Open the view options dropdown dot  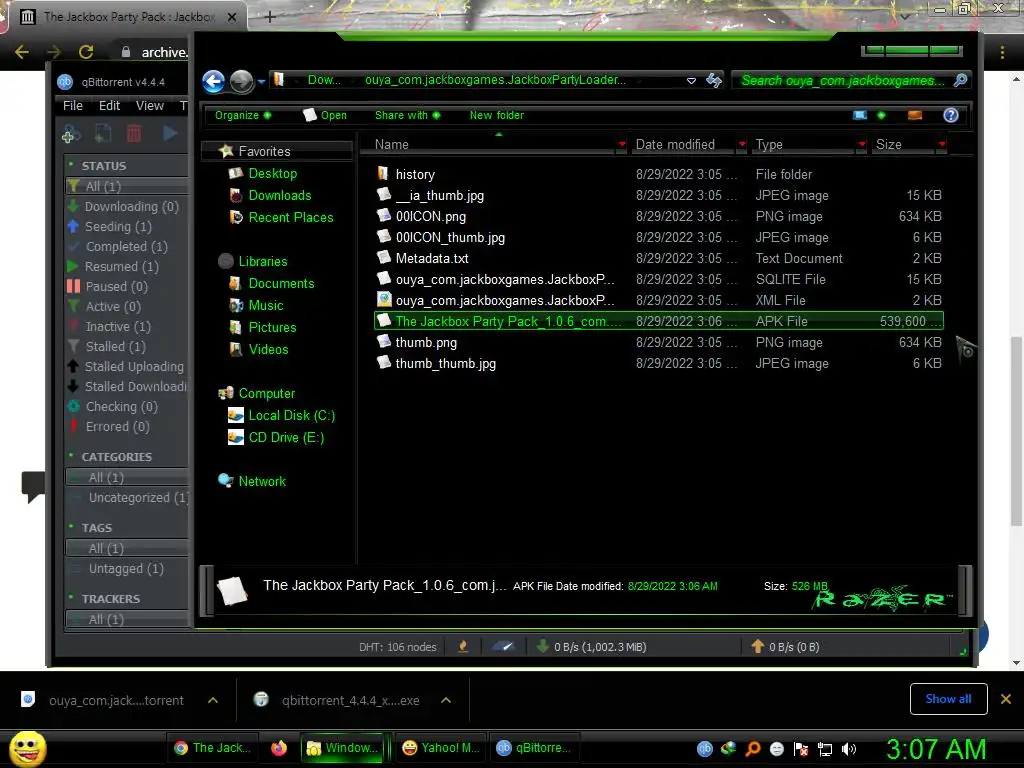[882, 115]
